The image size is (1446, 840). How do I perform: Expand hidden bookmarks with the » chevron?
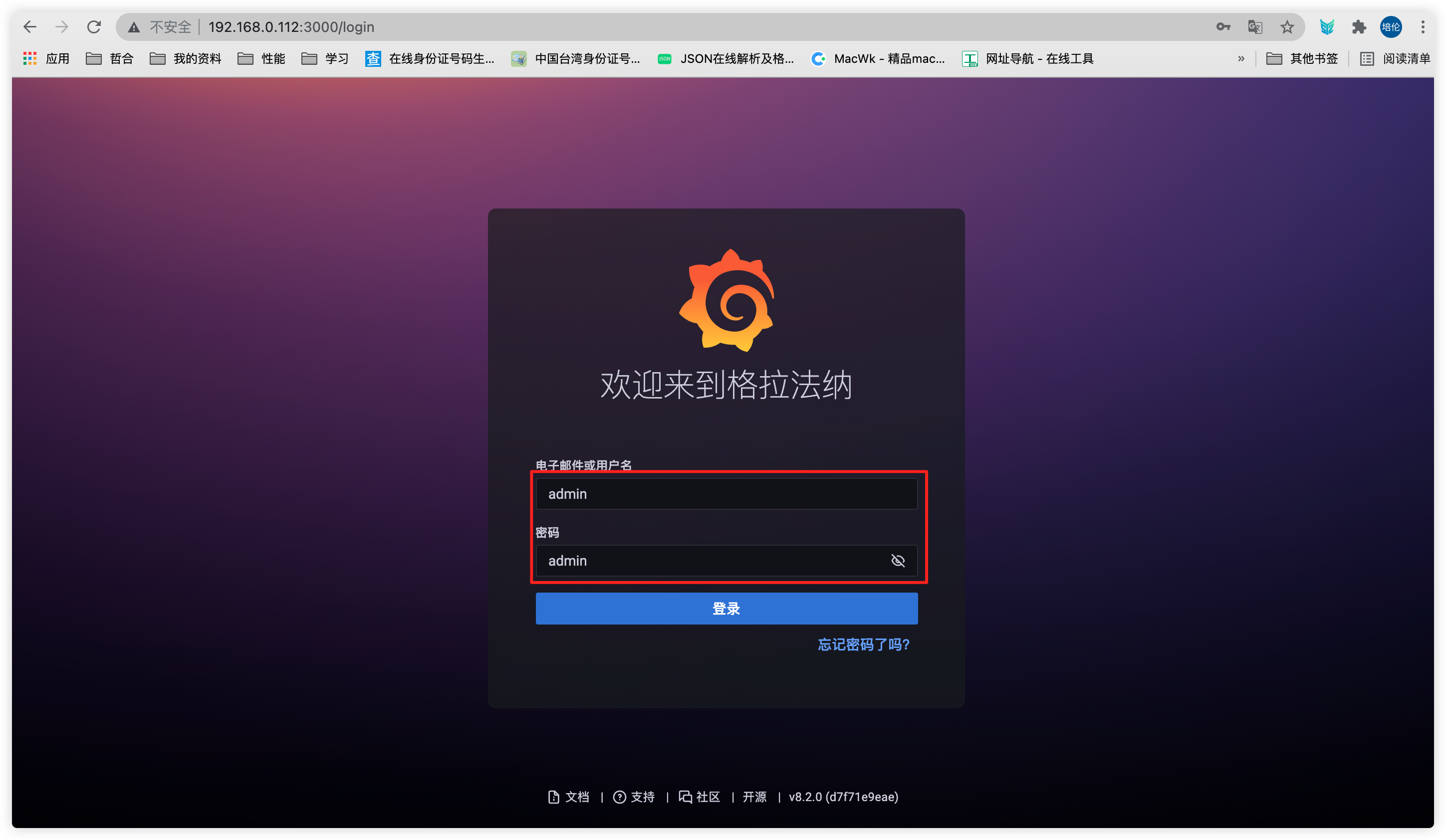coord(1241,58)
